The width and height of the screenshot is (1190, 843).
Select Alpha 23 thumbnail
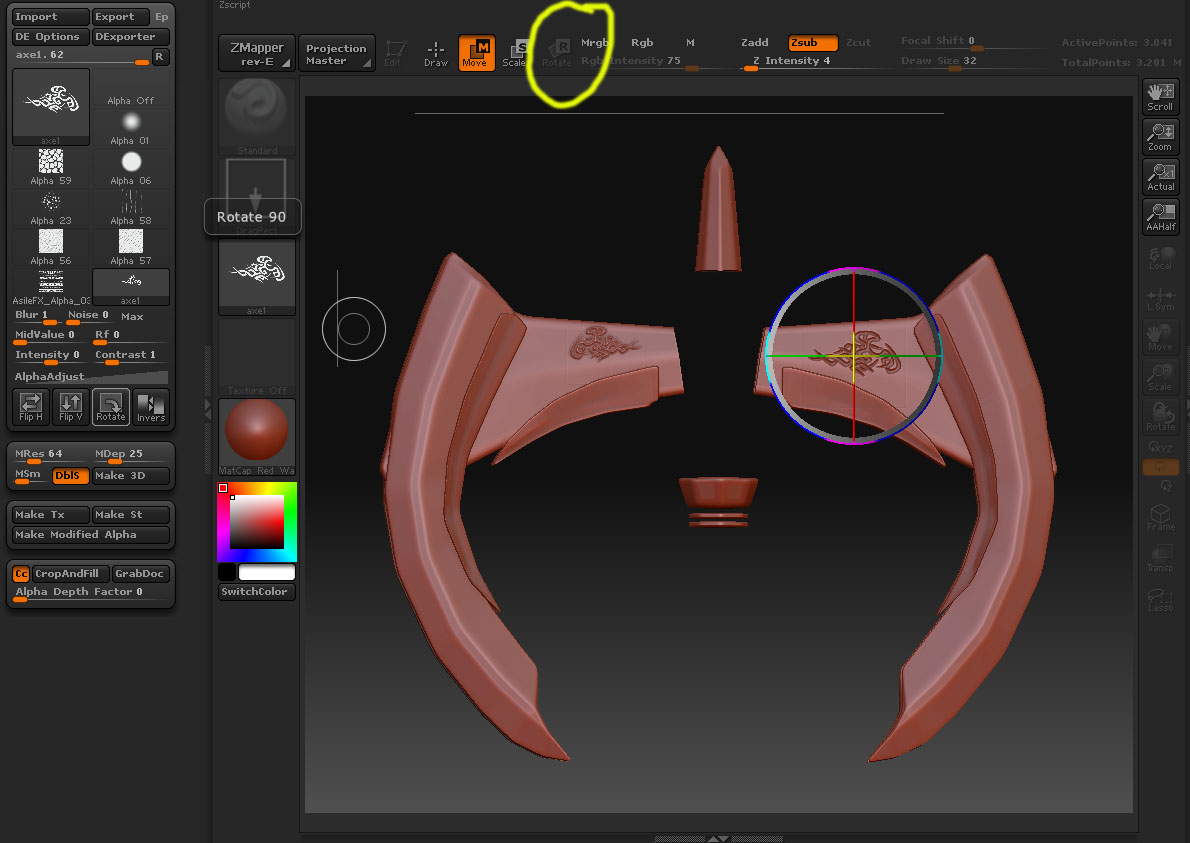(x=51, y=208)
